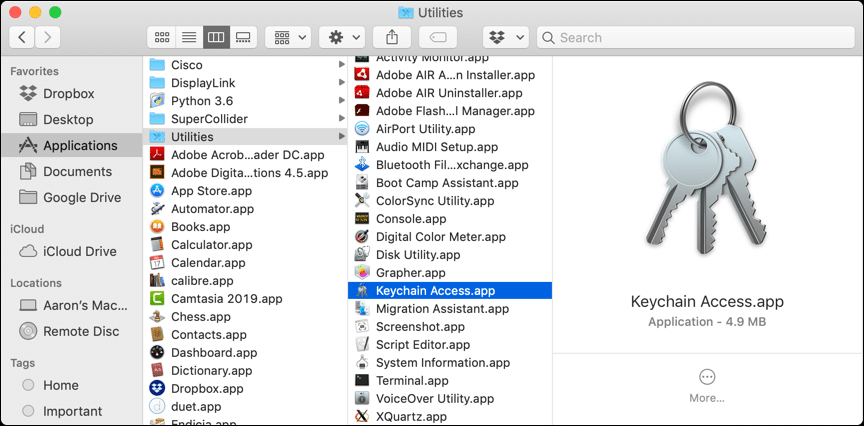Click the Chess.app icon
The image size is (864, 426).
(157, 317)
